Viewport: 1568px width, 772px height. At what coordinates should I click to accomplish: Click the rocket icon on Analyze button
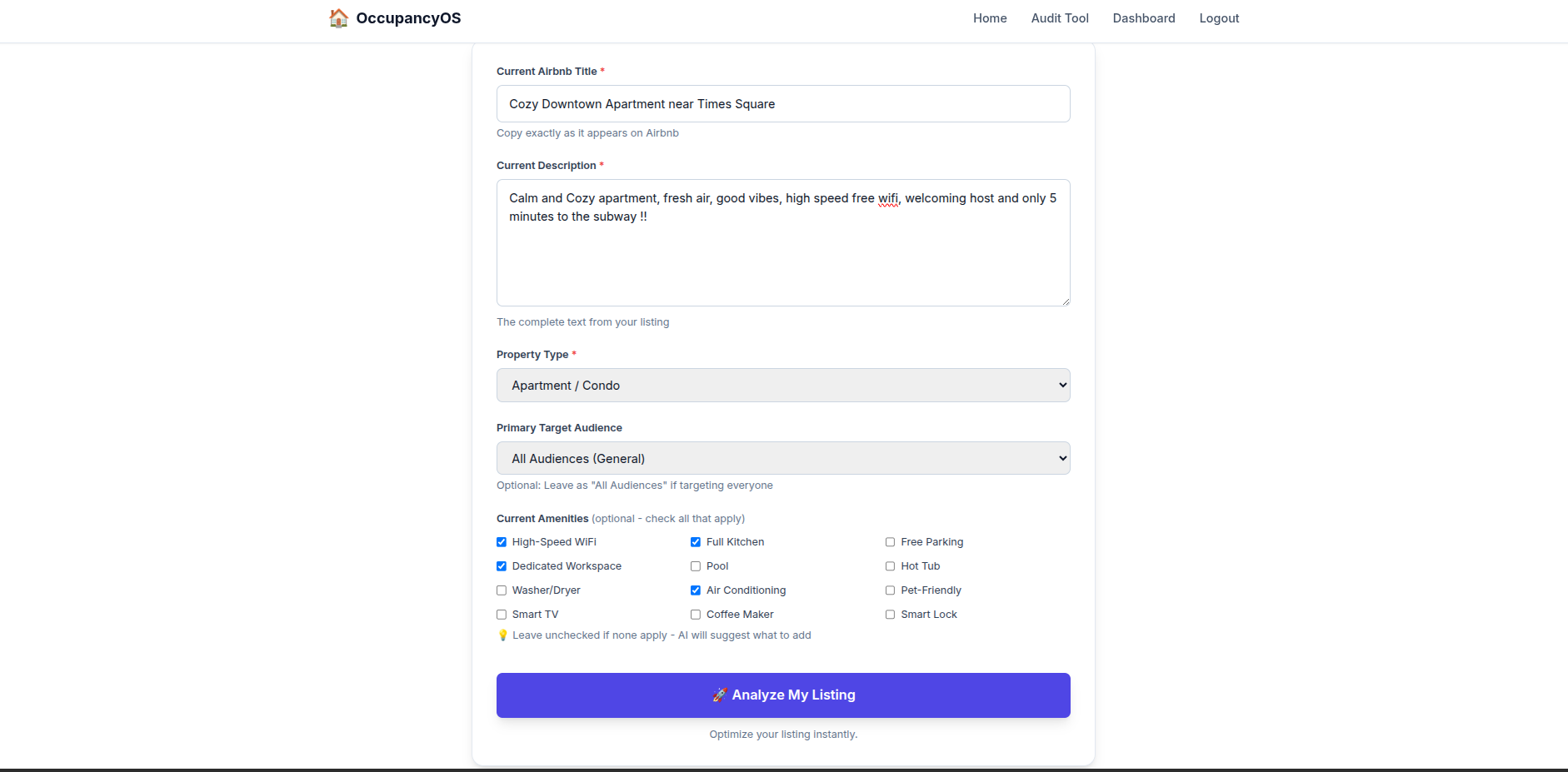719,695
